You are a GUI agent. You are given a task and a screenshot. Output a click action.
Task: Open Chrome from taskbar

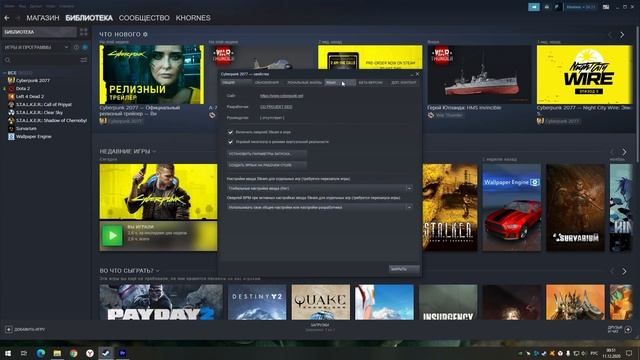tap(73, 353)
